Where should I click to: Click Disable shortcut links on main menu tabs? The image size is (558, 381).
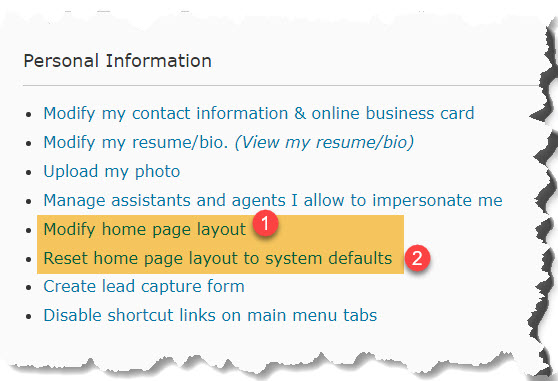point(210,316)
